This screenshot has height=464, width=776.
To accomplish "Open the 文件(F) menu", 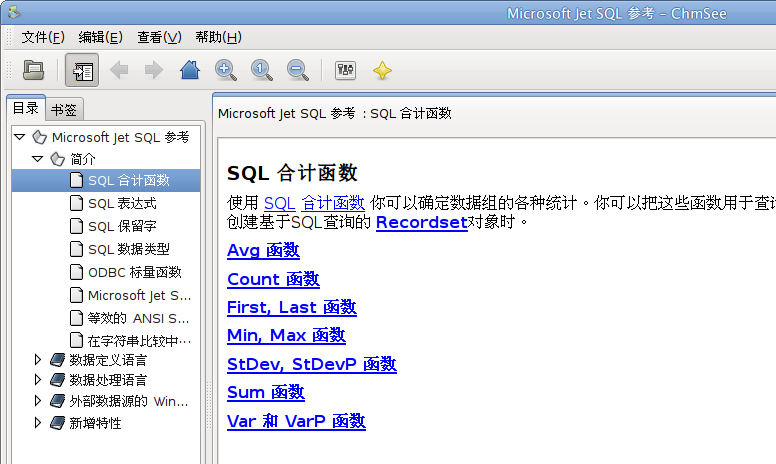I will [43, 38].
